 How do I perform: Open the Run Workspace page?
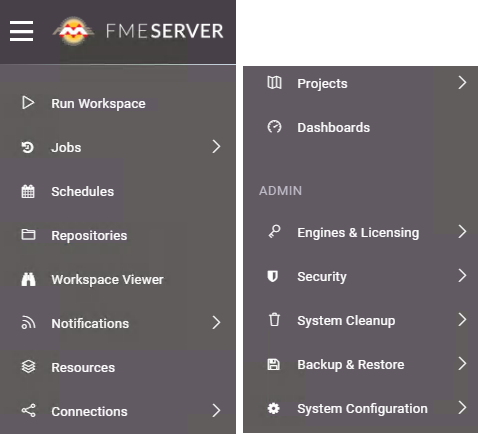tap(98, 104)
